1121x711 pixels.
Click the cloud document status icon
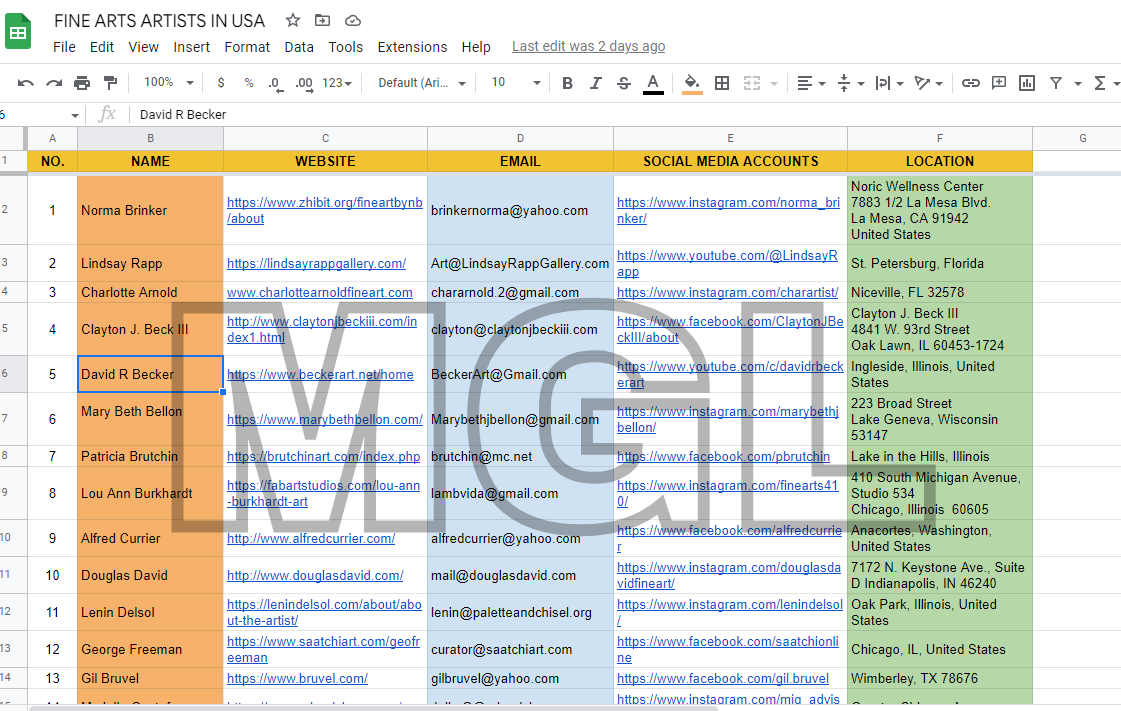[x=352, y=21]
